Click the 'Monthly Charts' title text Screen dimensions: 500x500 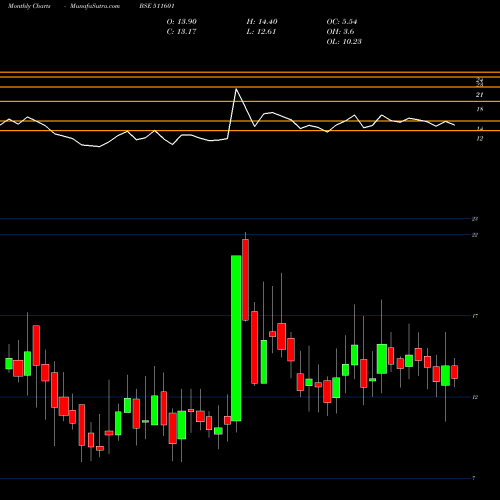[x=29, y=6]
